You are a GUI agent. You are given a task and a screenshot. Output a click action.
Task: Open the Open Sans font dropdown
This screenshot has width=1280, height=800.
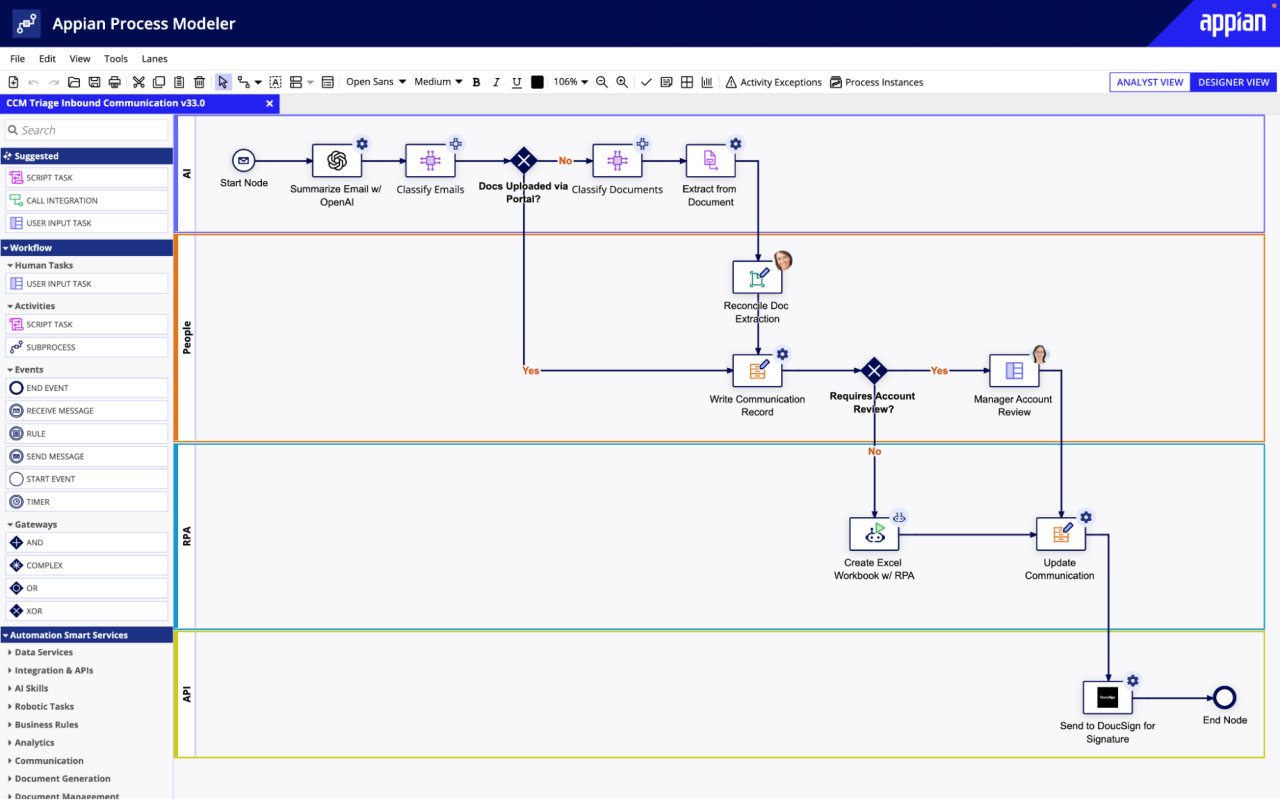pyautogui.click(x=376, y=82)
